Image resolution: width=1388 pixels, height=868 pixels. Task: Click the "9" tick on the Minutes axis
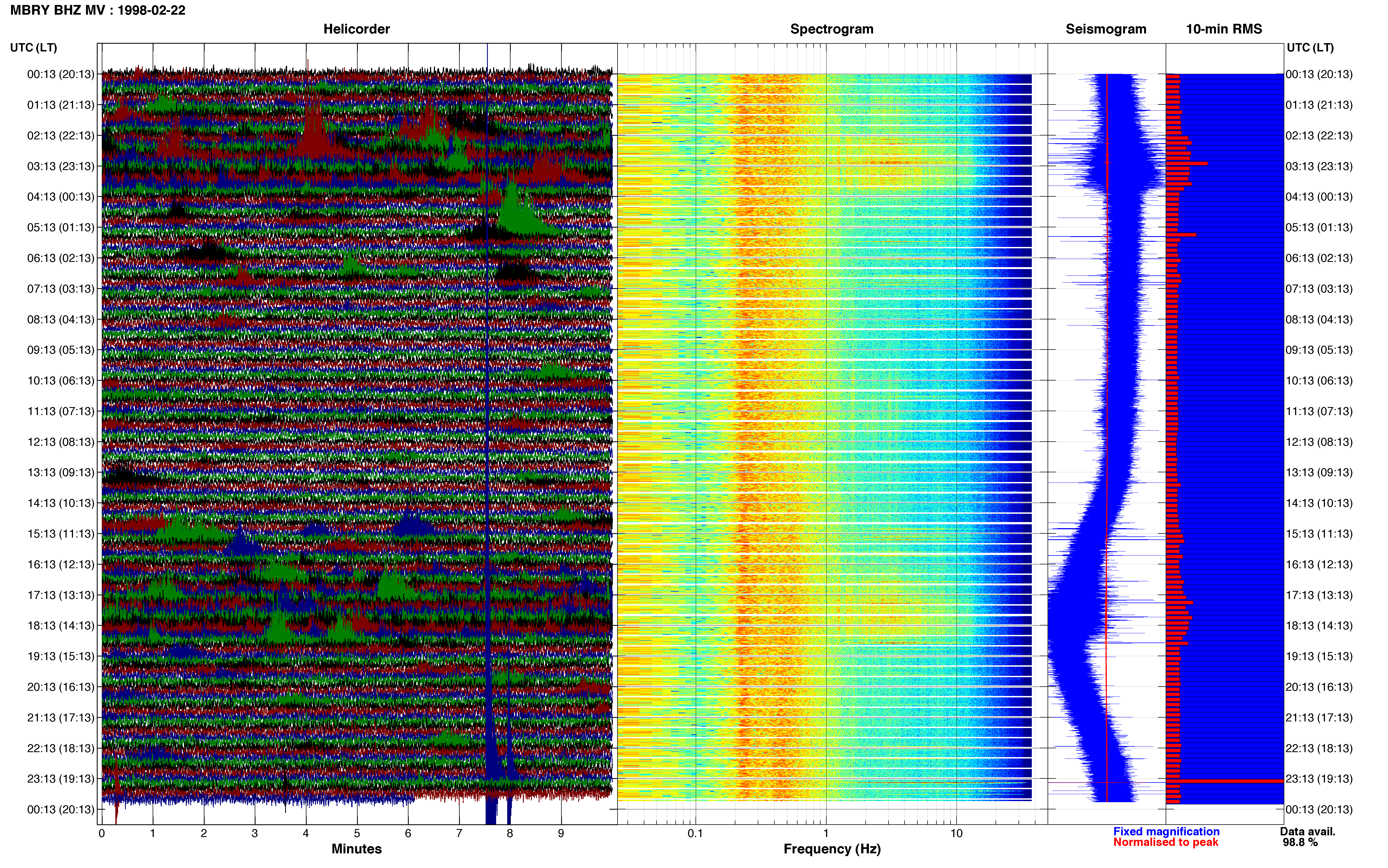click(561, 833)
